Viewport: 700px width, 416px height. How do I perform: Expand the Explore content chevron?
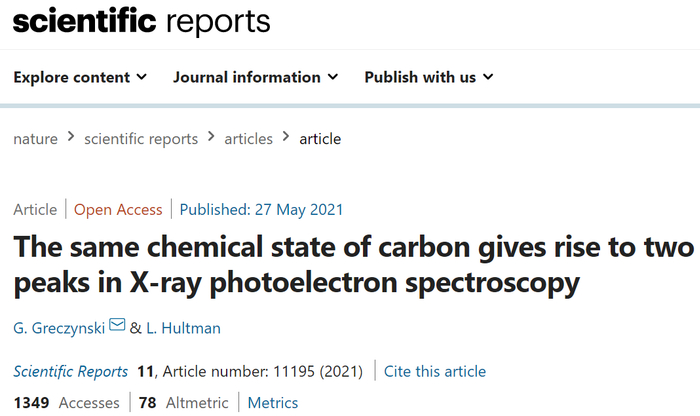pyautogui.click(x=142, y=77)
